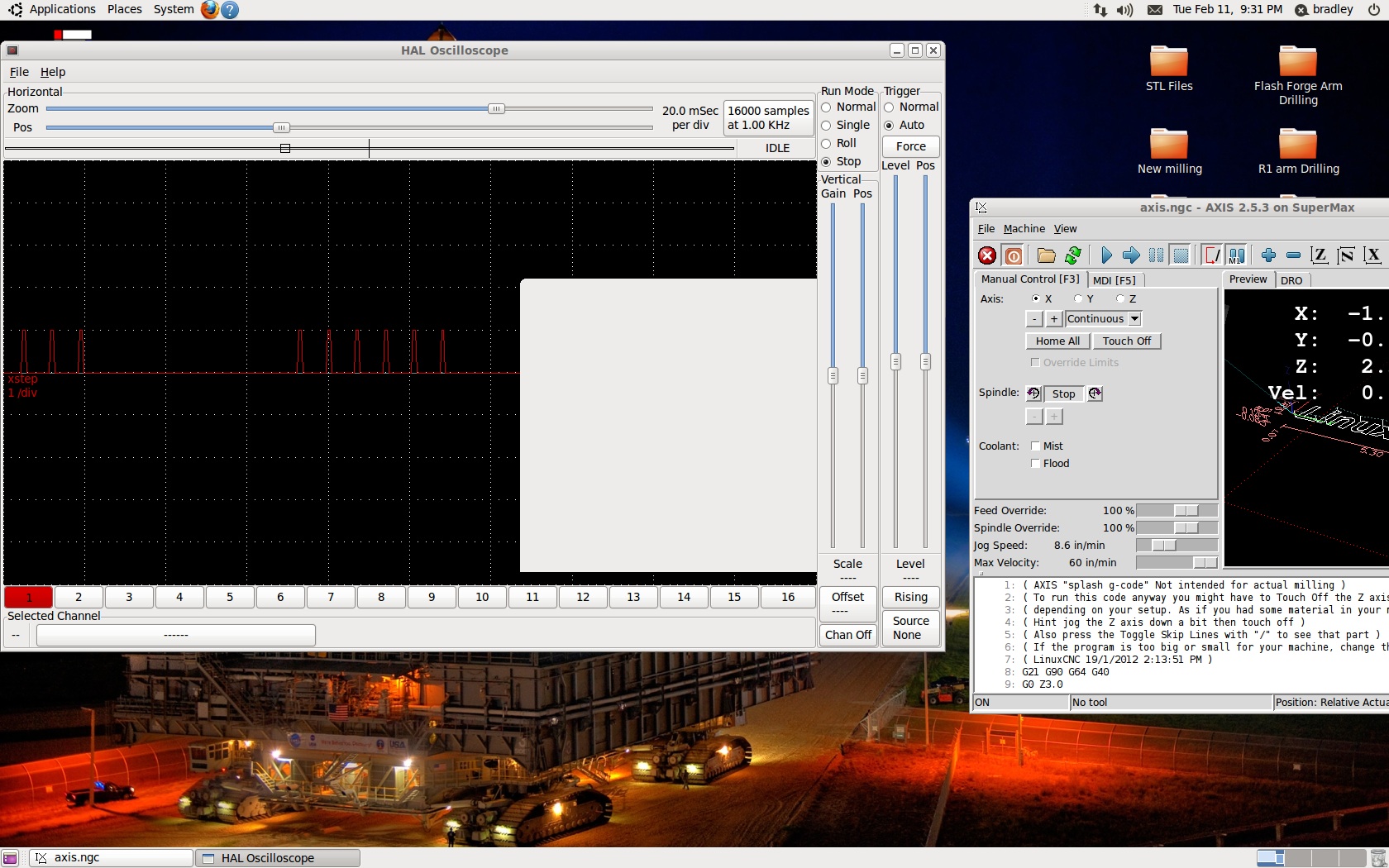Select Roll run mode radio
This screenshot has height=868, width=1389.
(839, 144)
